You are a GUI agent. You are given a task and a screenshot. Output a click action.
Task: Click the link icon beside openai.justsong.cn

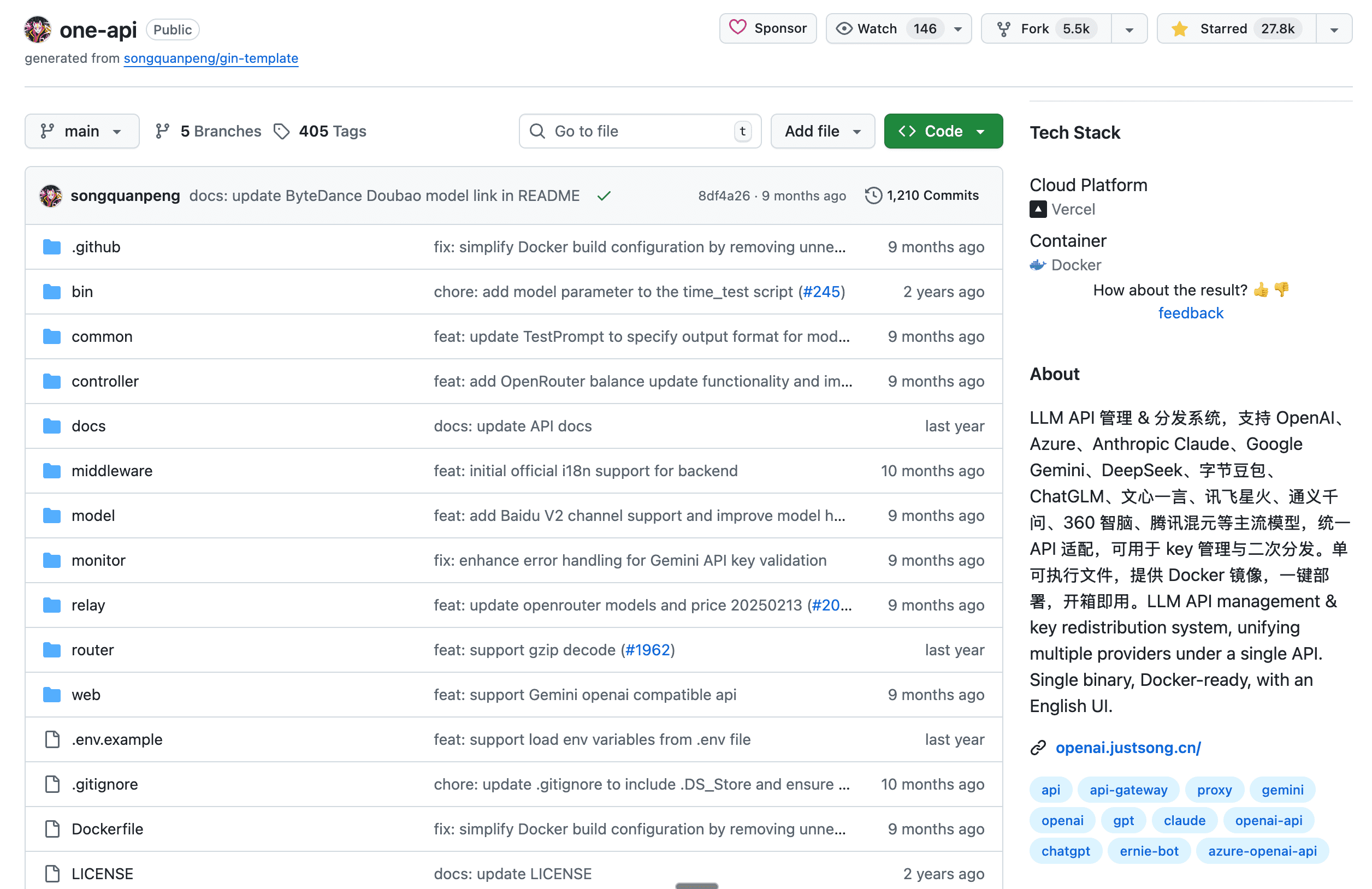click(1038, 748)
